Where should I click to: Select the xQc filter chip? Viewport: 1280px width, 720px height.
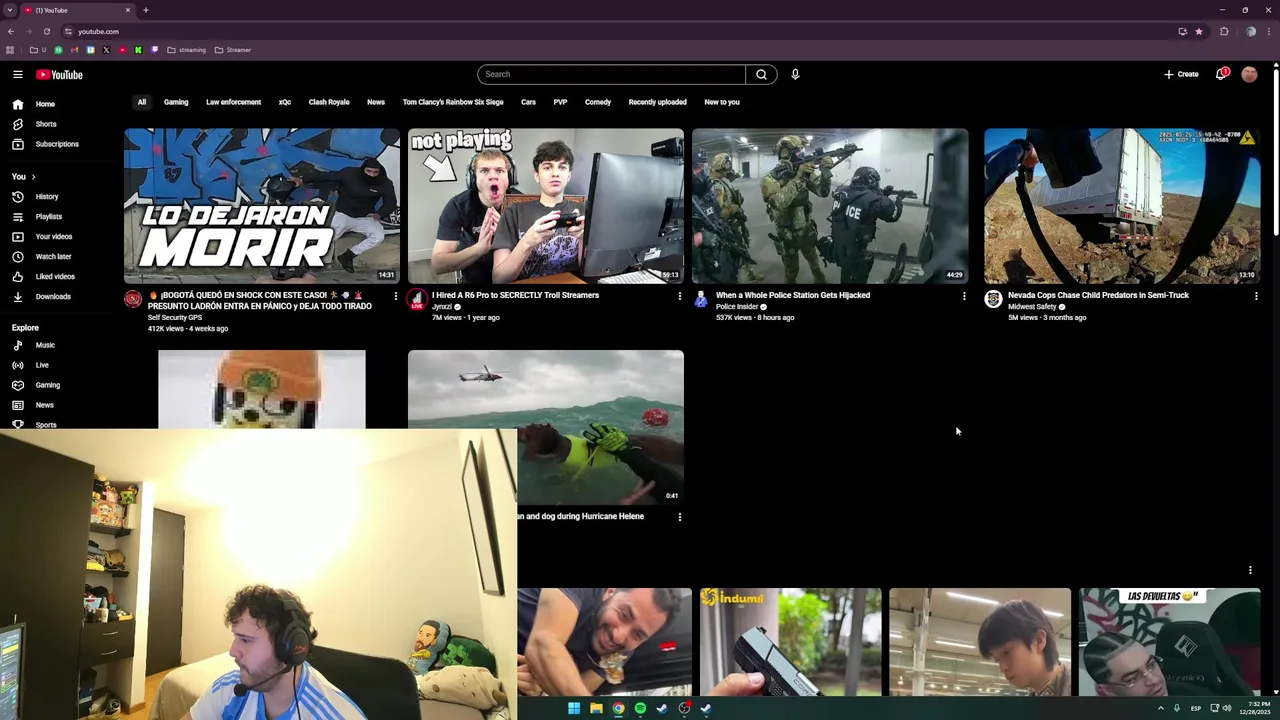(285, 102)
